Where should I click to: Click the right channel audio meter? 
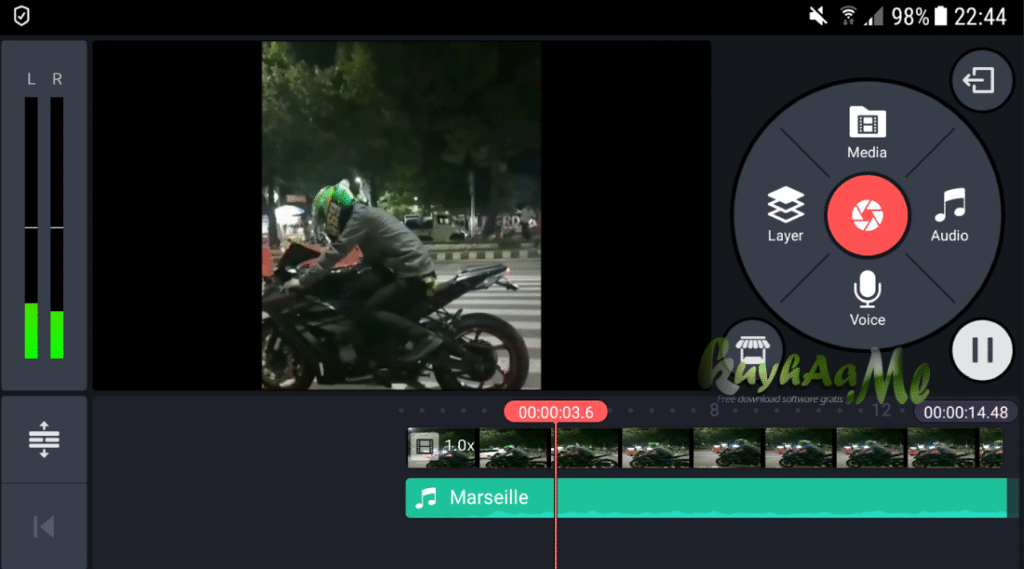pyautogui.click(x=57, y=228)
